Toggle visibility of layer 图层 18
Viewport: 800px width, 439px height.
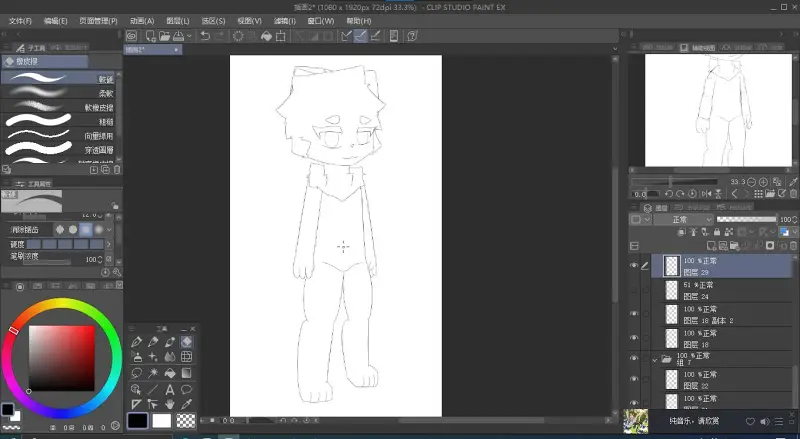[634, 338]
